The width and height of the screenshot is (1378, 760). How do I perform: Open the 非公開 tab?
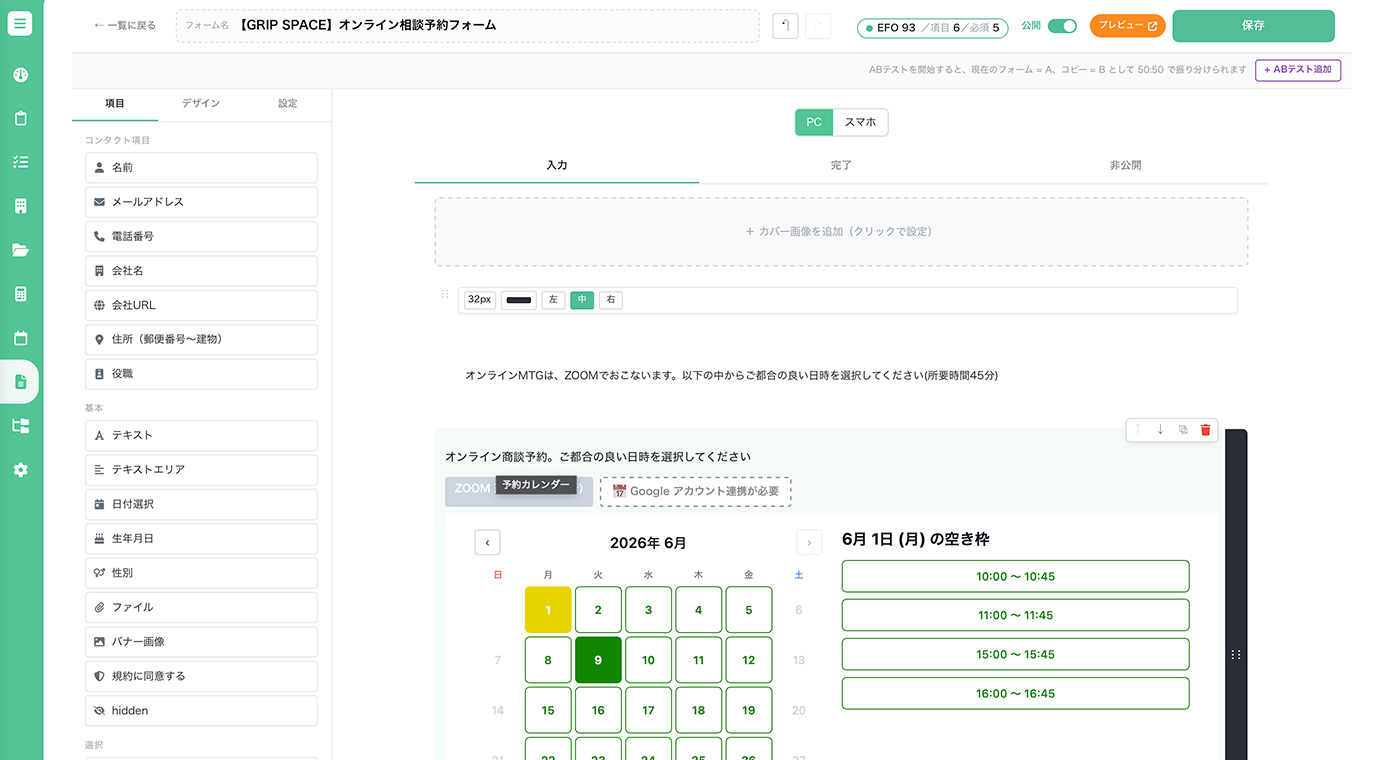(x=1125, y=165)
